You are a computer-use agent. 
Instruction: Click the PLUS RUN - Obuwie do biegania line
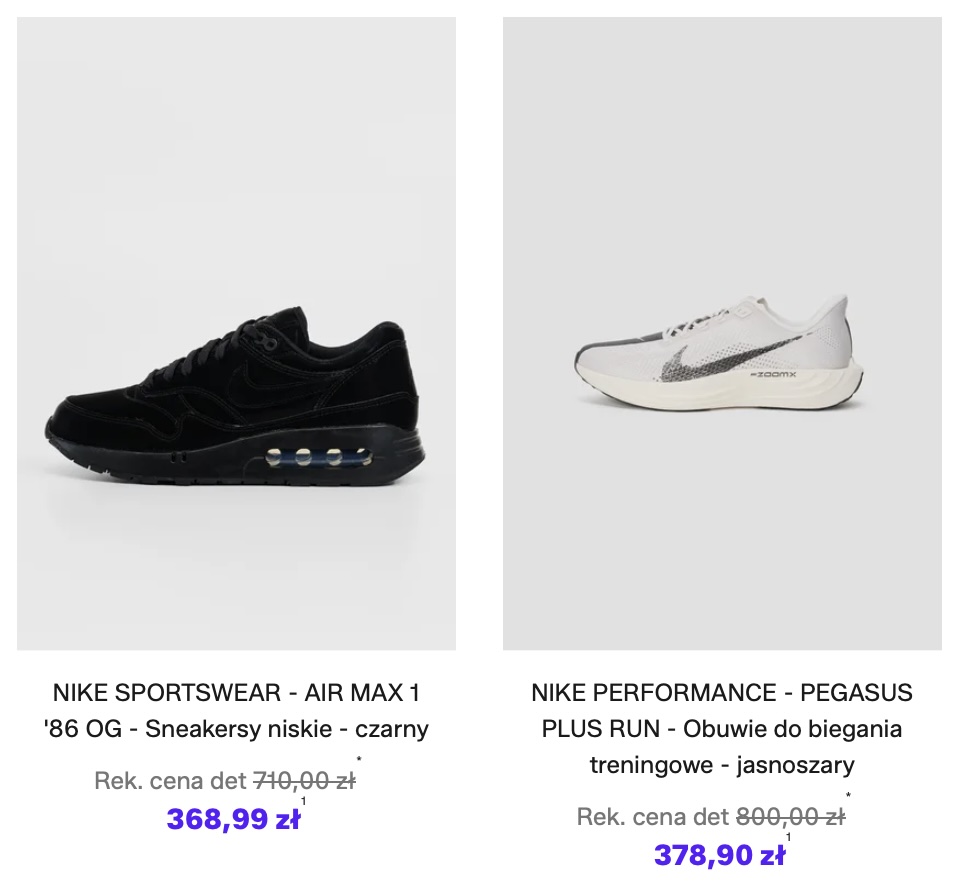tap(722, 729)
